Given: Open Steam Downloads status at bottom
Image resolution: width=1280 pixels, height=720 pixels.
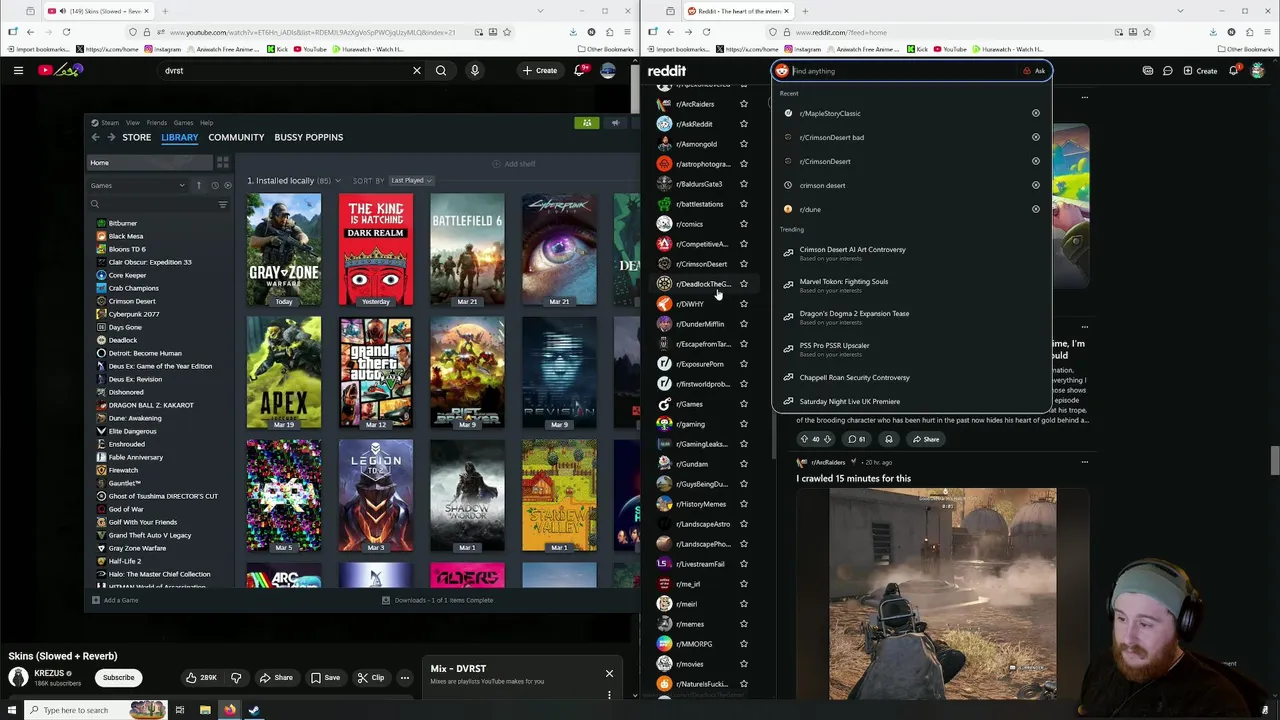Looking at the screenshot, I should point(437,600).
